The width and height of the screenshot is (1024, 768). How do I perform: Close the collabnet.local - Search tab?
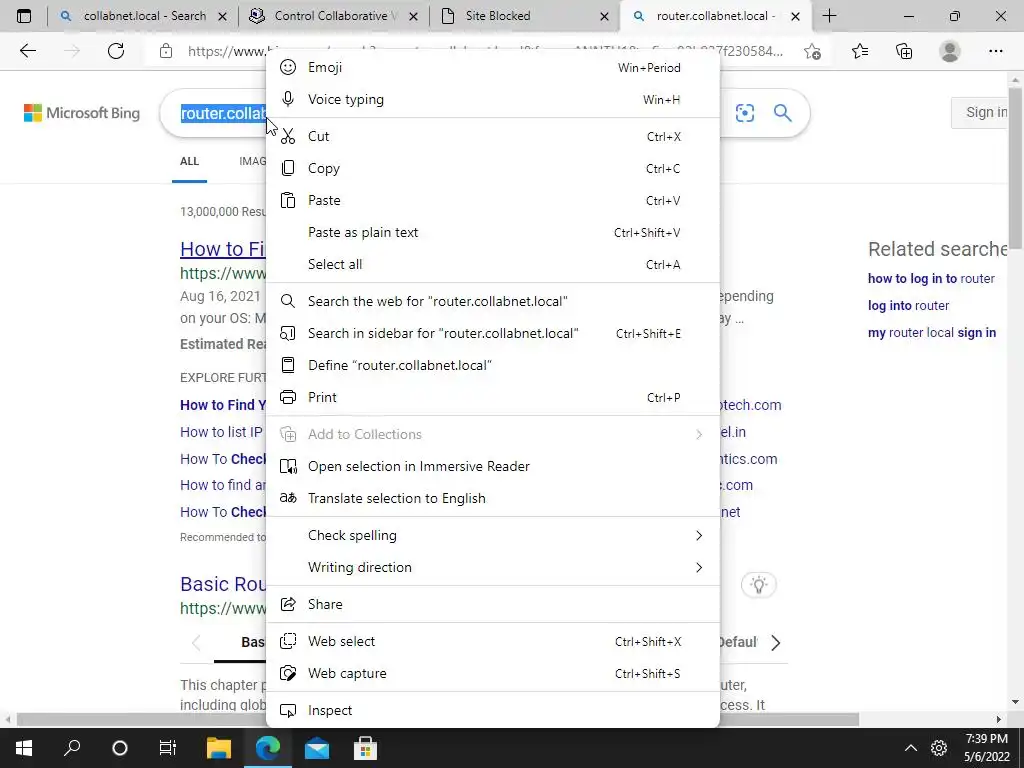point(222,16)
